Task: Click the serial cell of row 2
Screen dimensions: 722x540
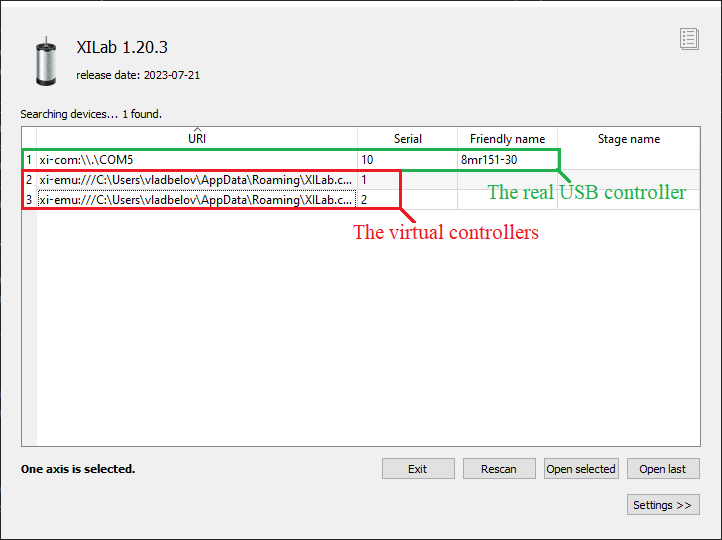Action: point(408,180)
